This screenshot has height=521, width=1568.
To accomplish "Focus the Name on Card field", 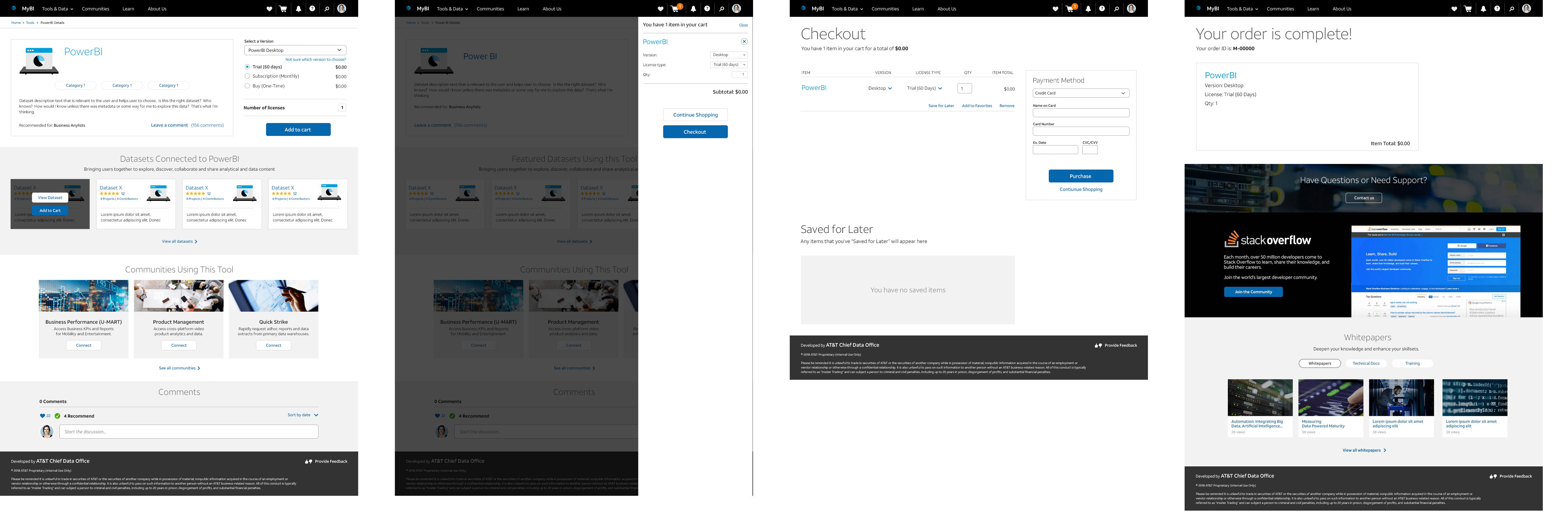I will tap(1080, 113).
